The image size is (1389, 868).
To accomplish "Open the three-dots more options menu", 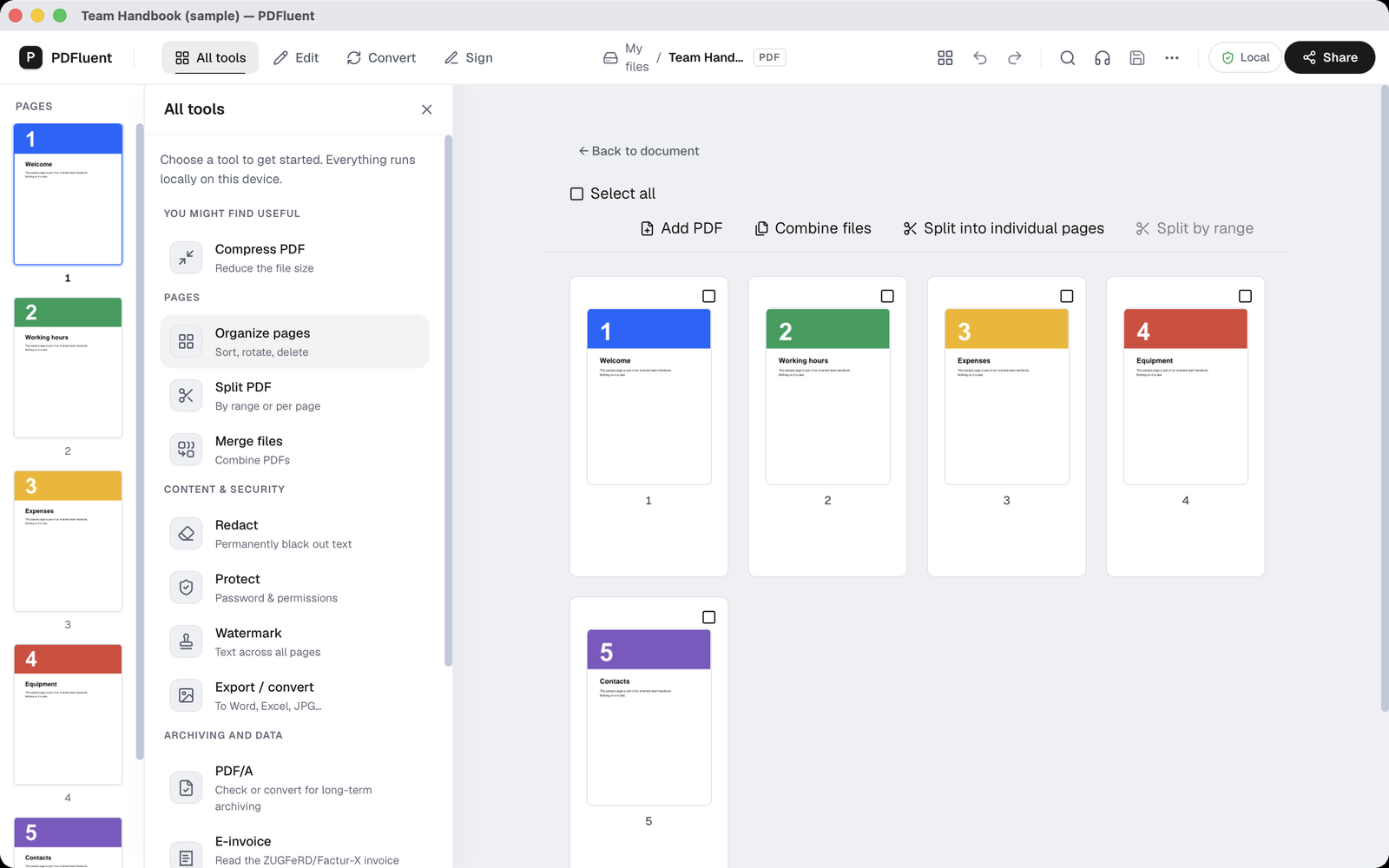I will coord(1172,57).
